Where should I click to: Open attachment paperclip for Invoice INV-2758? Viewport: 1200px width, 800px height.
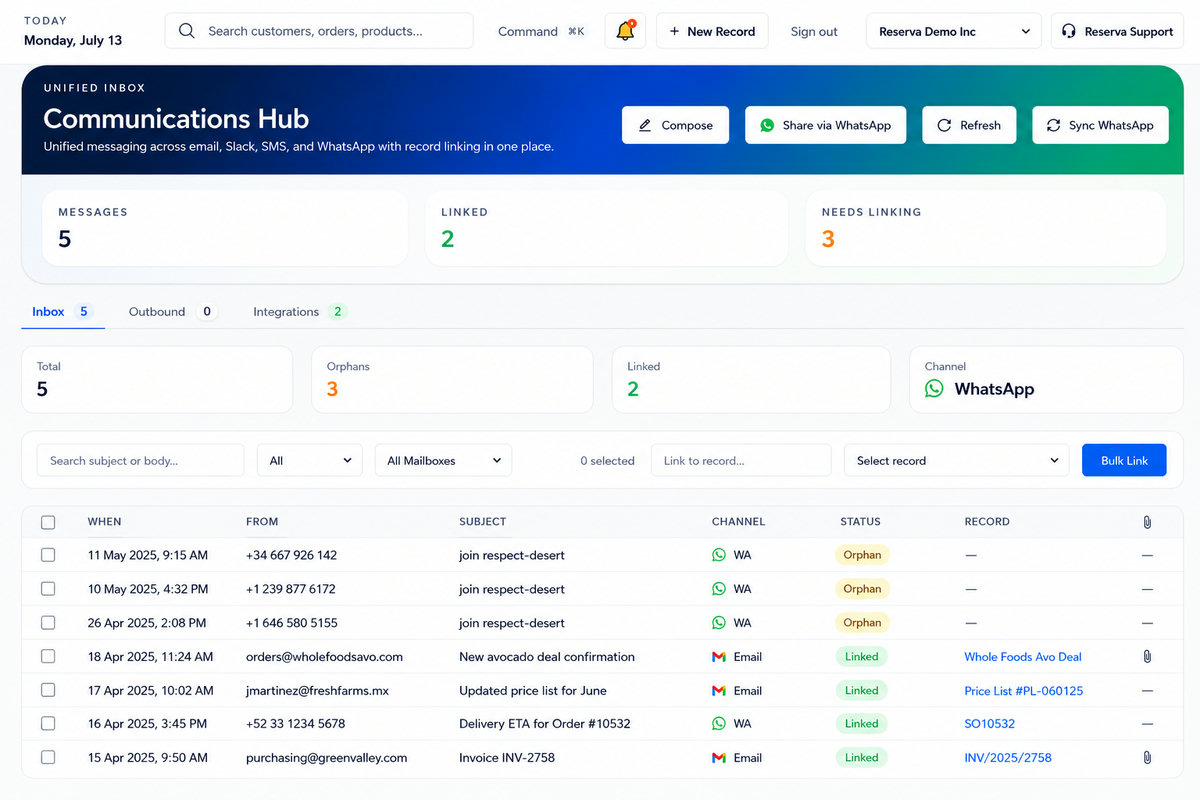(x=1147, y=758)
